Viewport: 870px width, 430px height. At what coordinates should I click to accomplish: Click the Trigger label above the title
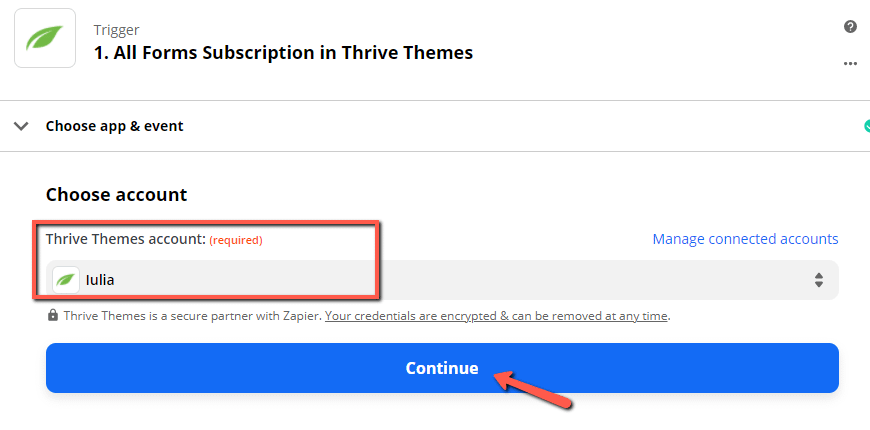[x=117, y=29]
